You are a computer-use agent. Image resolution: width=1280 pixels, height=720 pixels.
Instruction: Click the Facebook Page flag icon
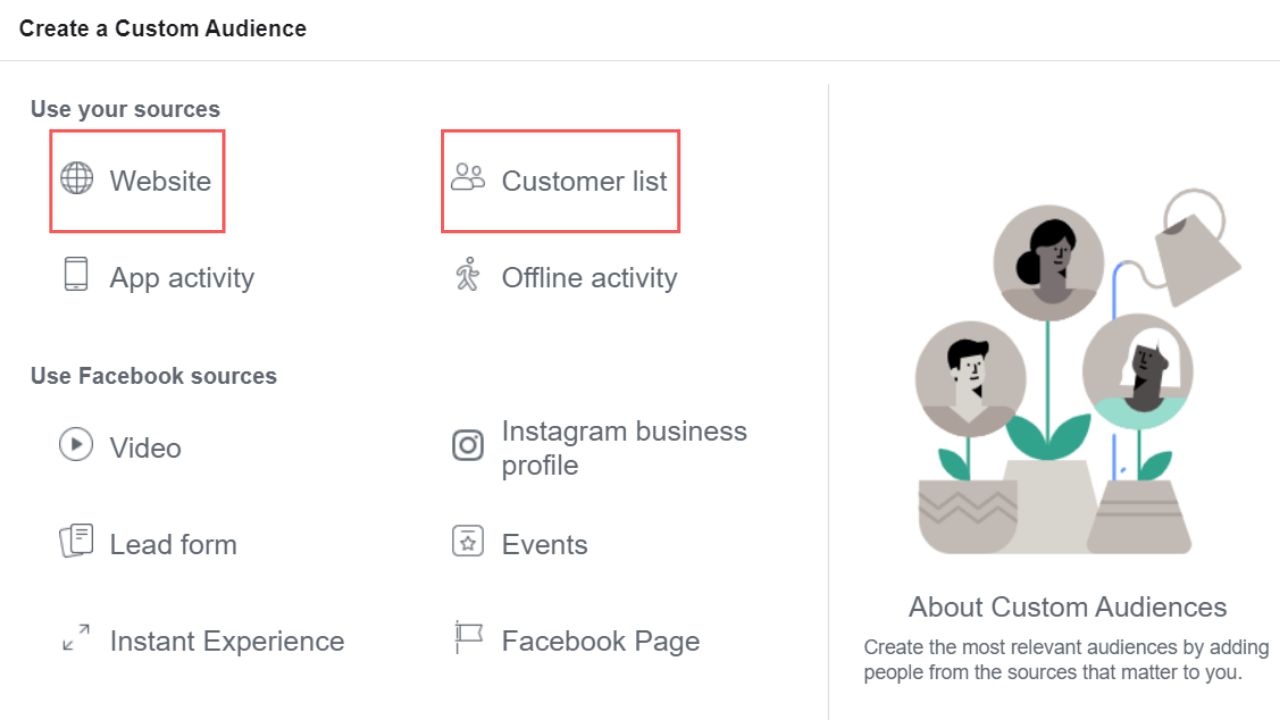coord(467,638)
